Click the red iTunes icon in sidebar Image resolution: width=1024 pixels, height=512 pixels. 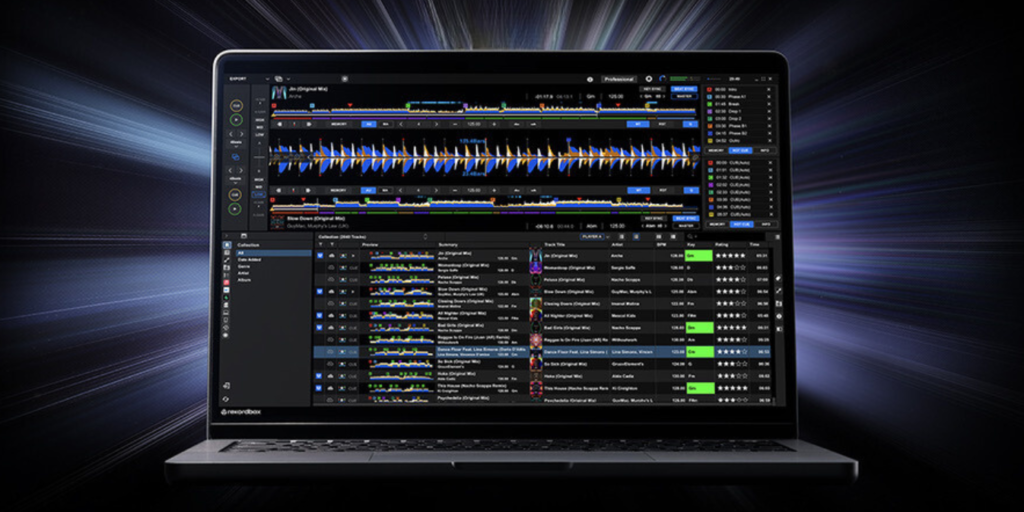pos(227,281)
